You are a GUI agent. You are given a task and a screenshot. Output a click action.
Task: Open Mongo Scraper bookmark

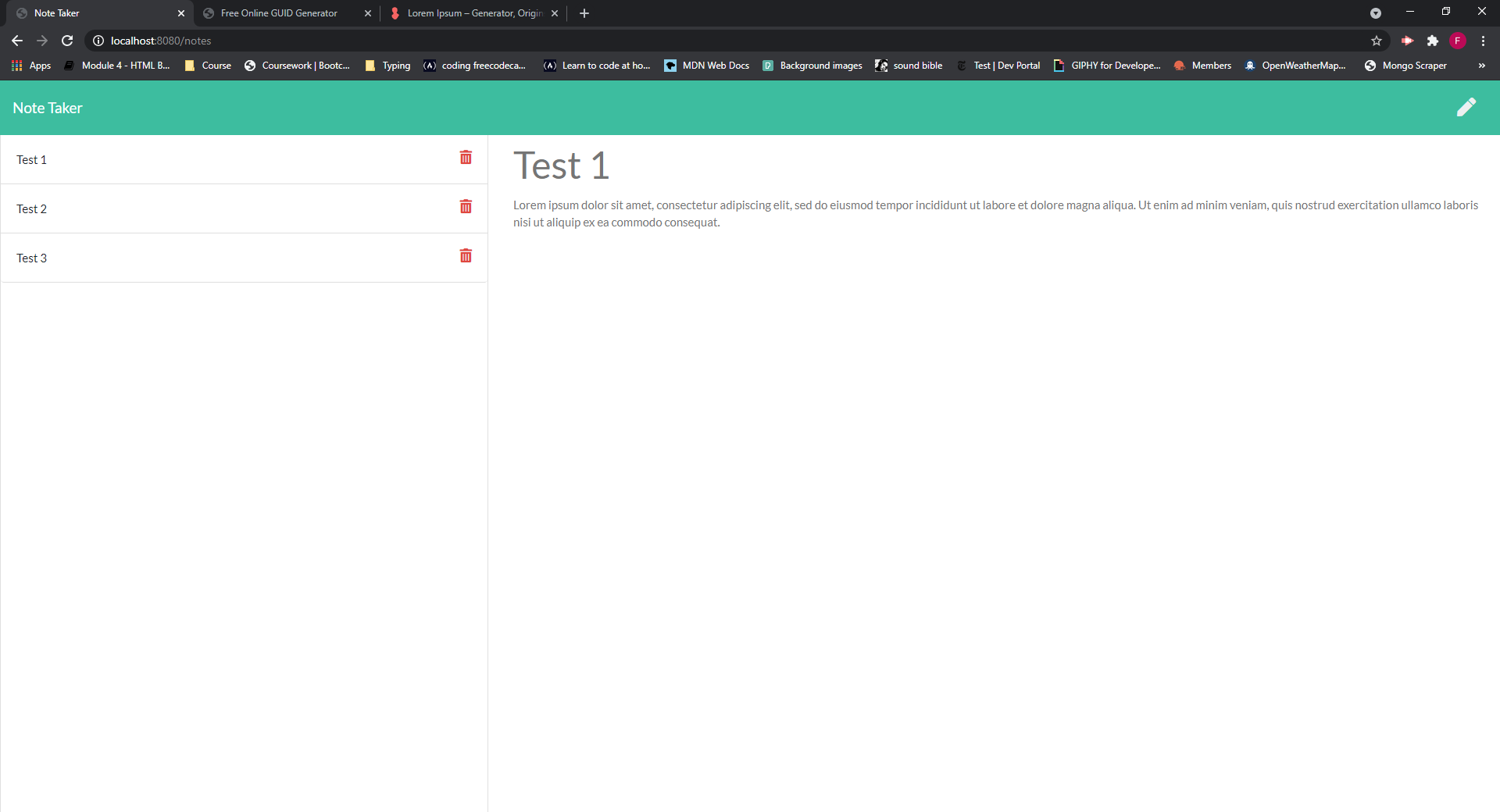1406,66
